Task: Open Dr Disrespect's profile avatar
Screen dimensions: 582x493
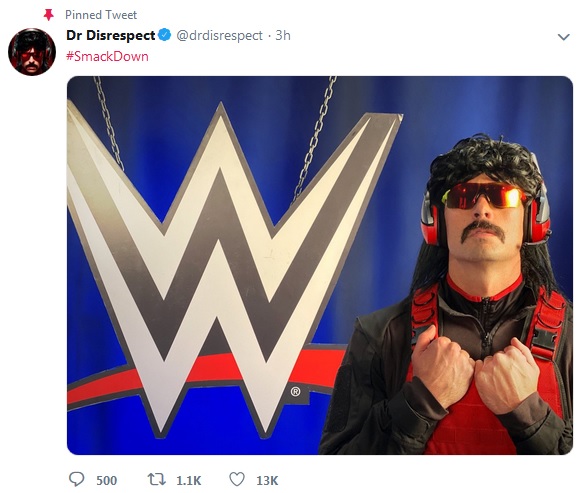Action: coord(32,52)
